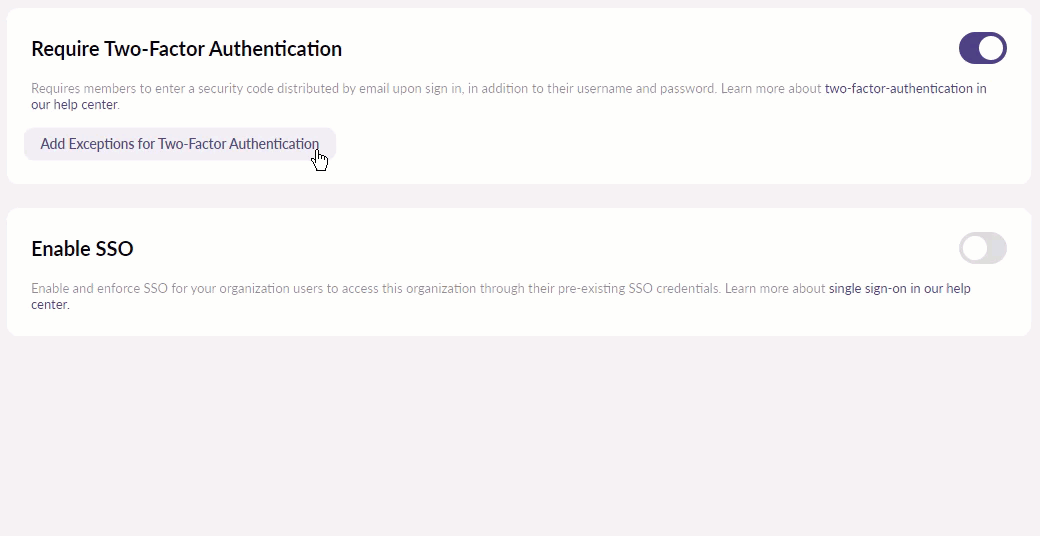Open the two-factor-authentication help center link

(x=904, y=88)
